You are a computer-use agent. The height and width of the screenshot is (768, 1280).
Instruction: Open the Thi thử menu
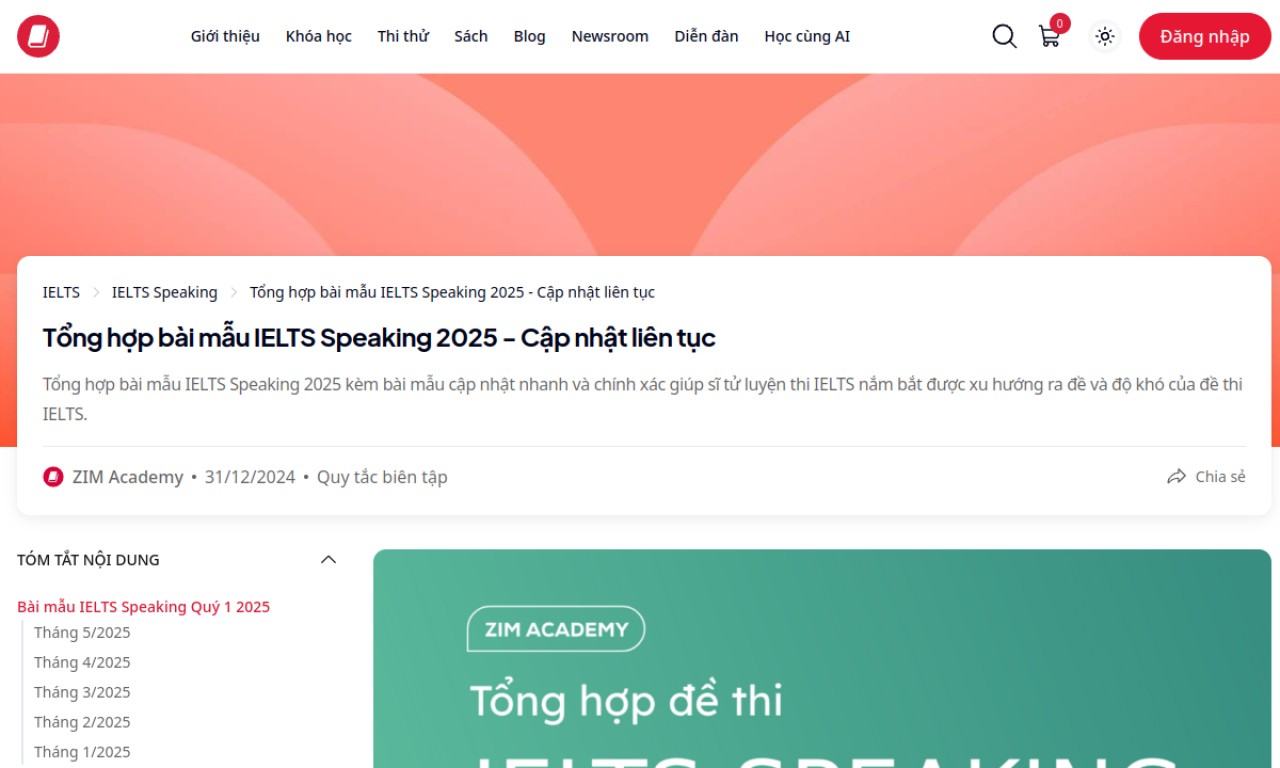point(403,36)
